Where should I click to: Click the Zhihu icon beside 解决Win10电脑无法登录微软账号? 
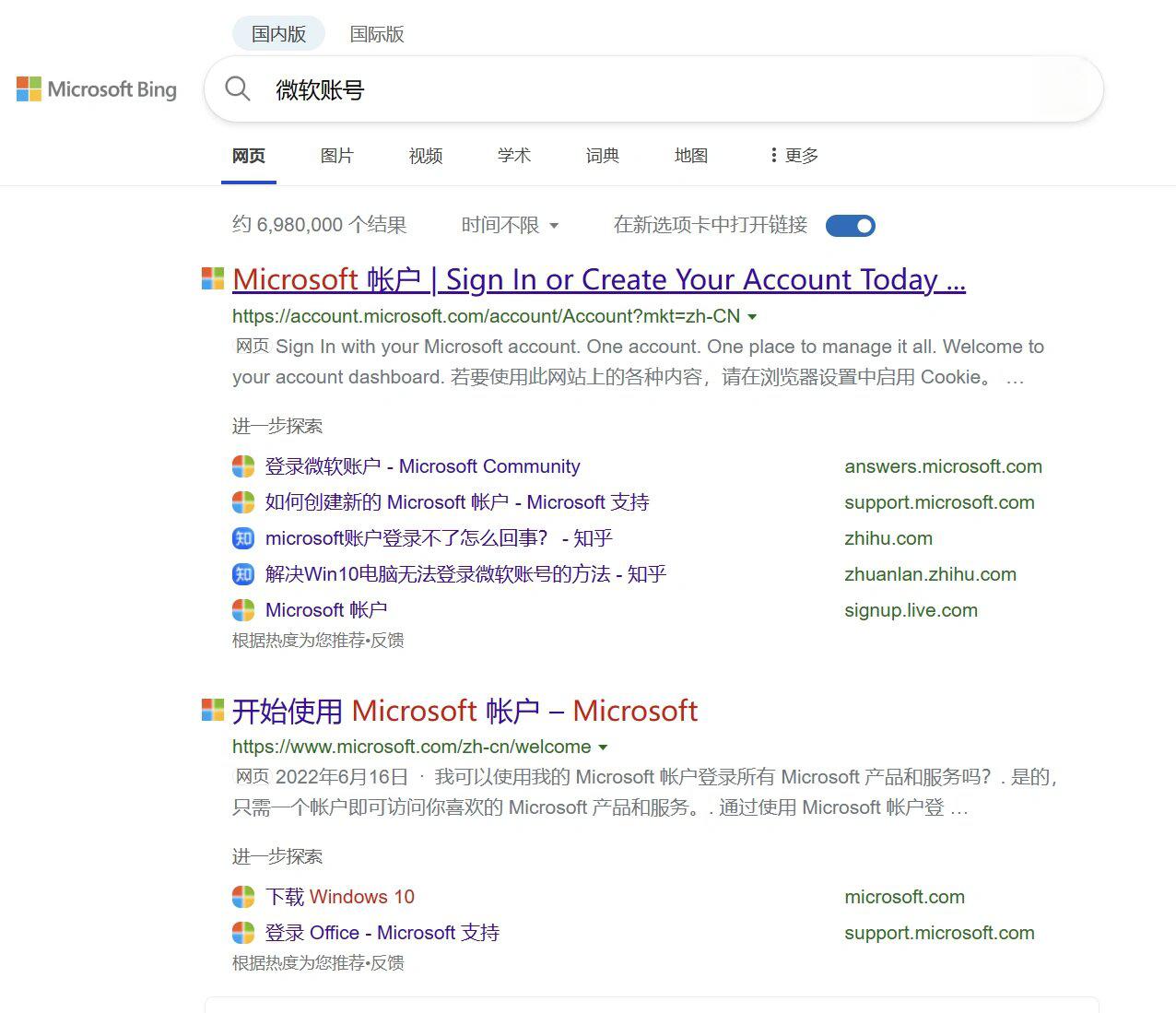[243, 574]
